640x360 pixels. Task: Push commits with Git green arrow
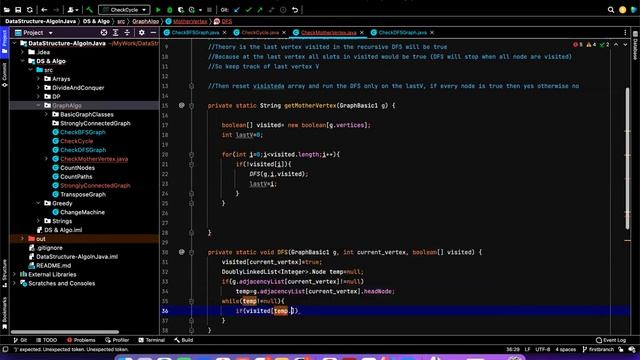tap(260, 10)
